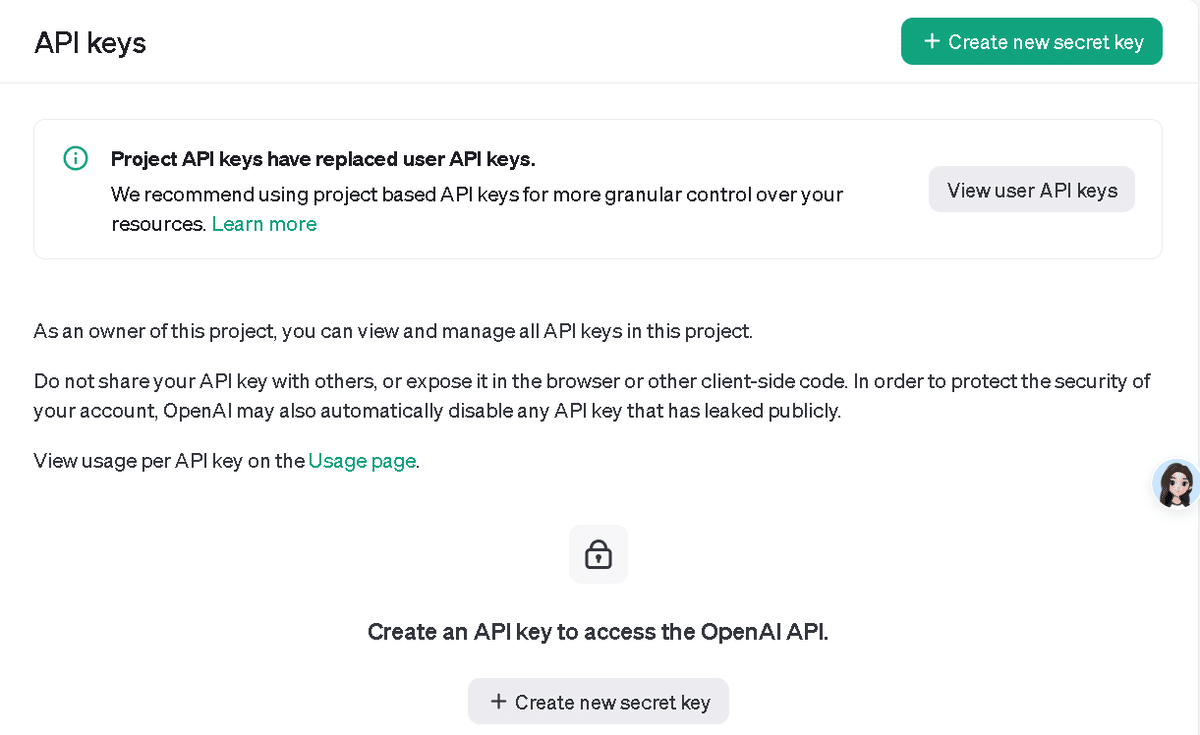Open View user API keys

coord(1032,190)
